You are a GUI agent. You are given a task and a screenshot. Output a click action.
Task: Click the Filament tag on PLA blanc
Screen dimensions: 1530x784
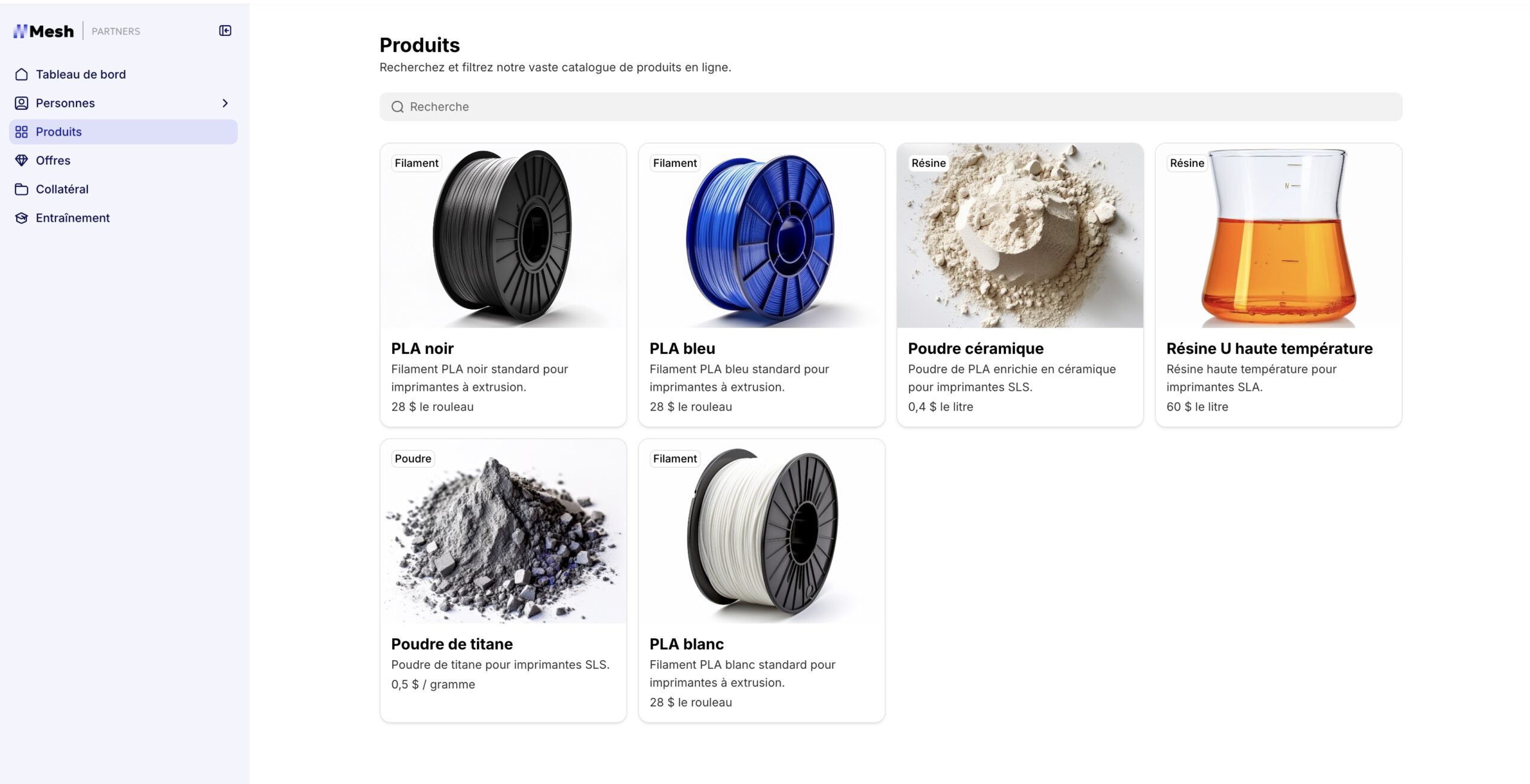click(675, 458)
